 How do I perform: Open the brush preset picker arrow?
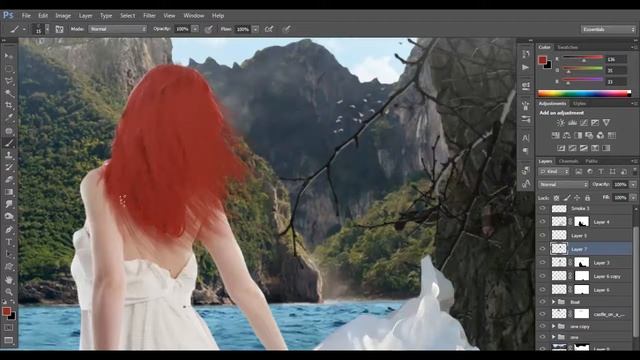(x=47, y=29)
